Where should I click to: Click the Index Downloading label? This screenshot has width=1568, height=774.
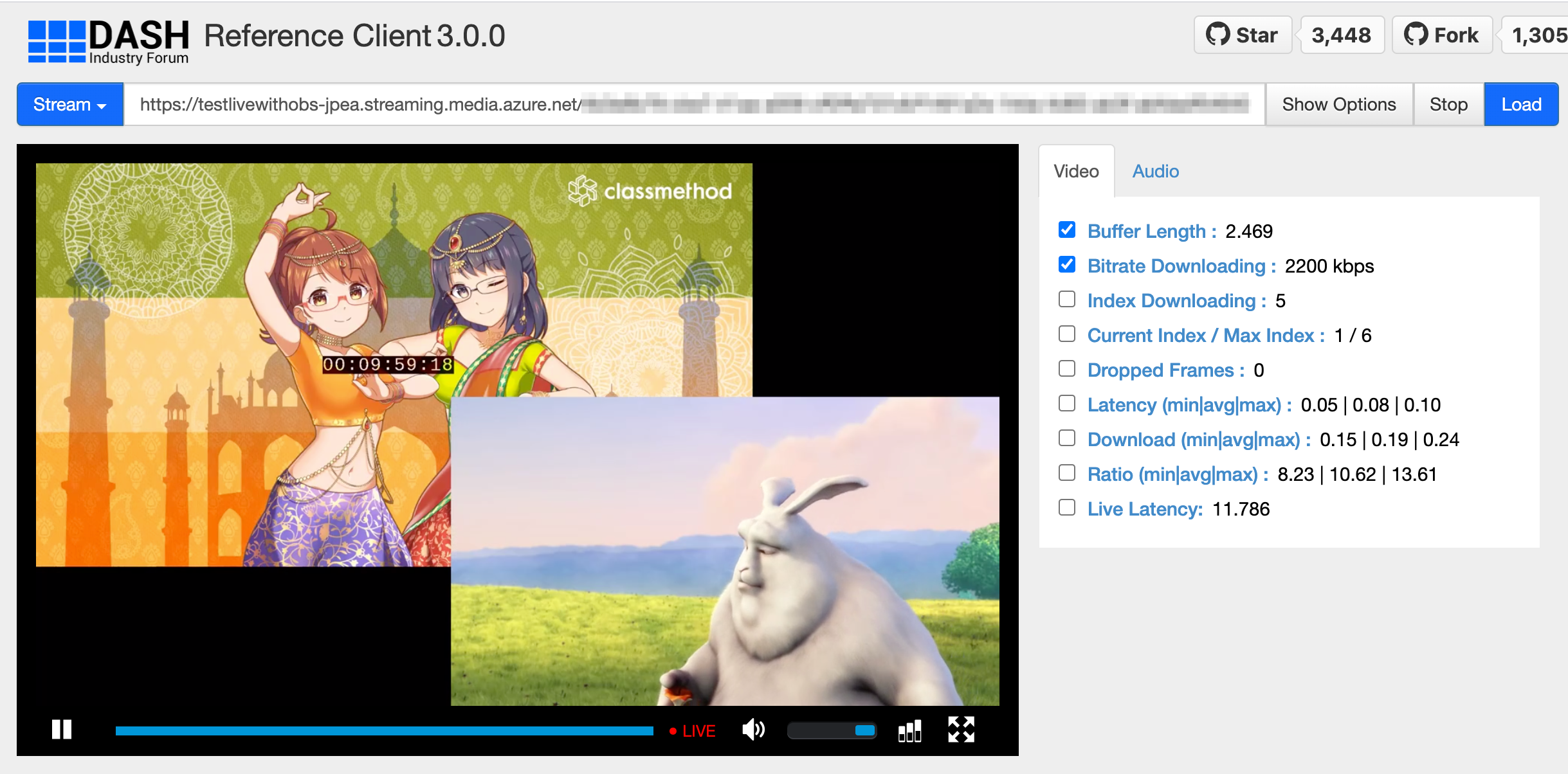[1177, 300]
